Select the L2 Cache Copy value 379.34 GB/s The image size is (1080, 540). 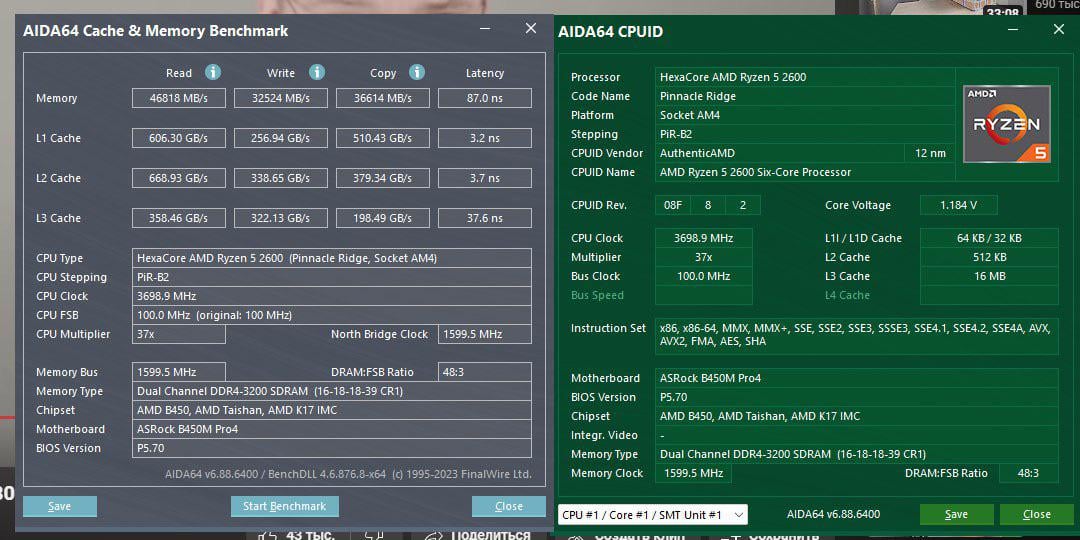coord(382,178)
